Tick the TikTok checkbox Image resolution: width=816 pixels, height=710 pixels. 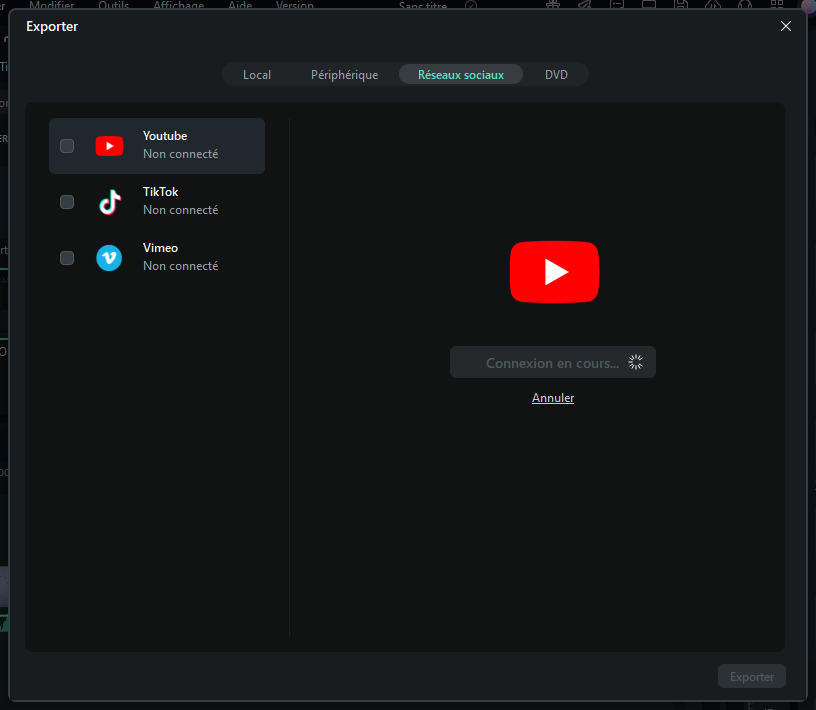point(67,202)
